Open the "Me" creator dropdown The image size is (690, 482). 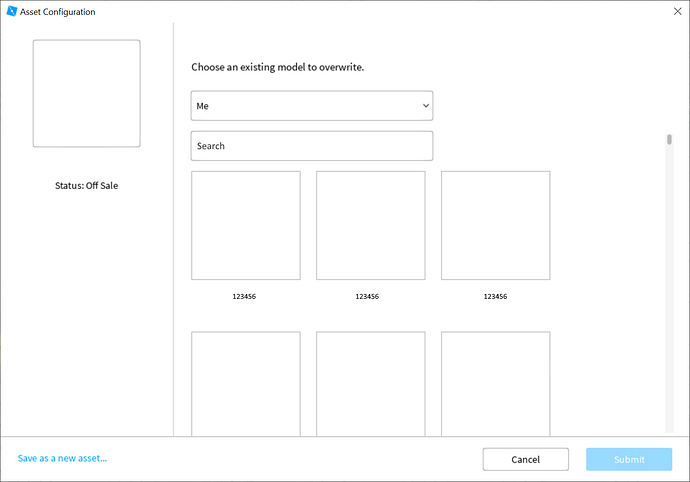pyautogui.click(x=311, y=106)
